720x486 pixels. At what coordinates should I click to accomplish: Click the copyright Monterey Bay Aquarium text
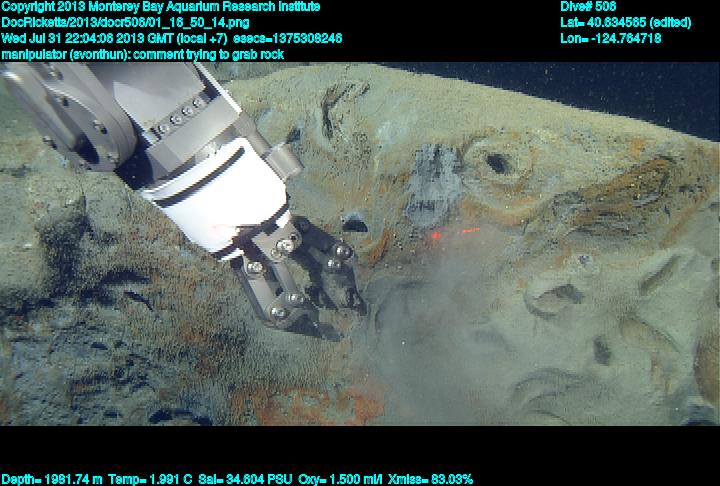click(x=160, y=6)
